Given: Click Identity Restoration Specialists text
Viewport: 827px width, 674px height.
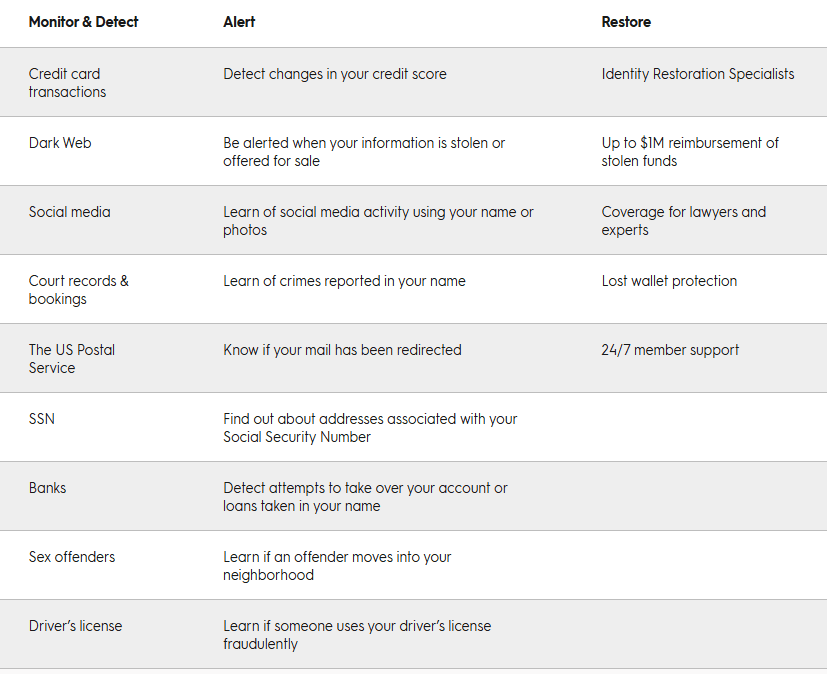Looking at the screenshot, I should point(698,74).
